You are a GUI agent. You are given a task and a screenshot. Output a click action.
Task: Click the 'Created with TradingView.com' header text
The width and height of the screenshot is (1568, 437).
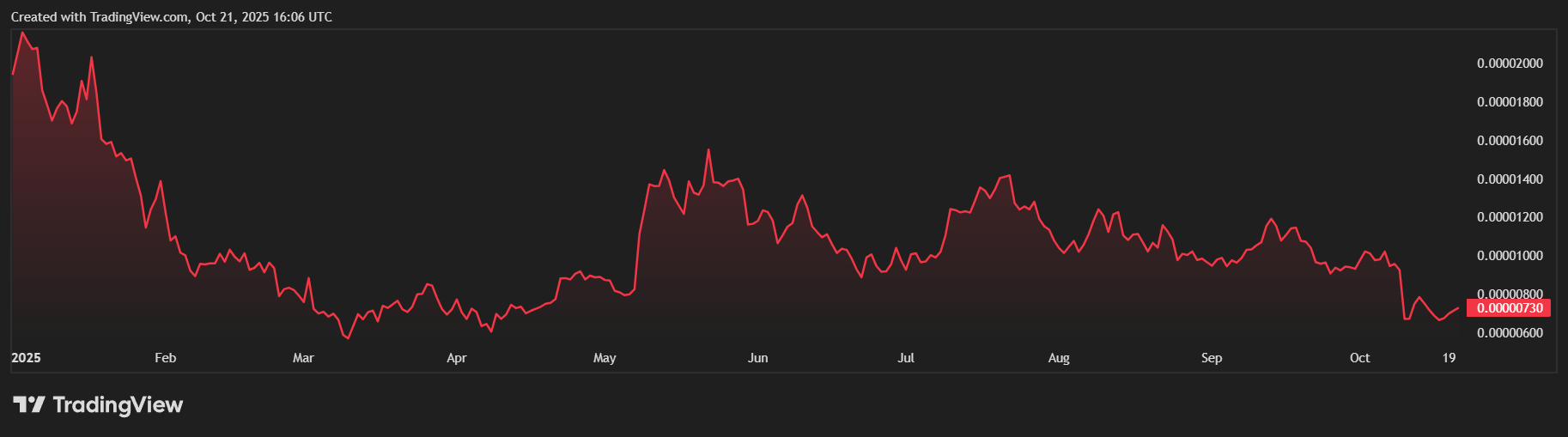point(171,17)
